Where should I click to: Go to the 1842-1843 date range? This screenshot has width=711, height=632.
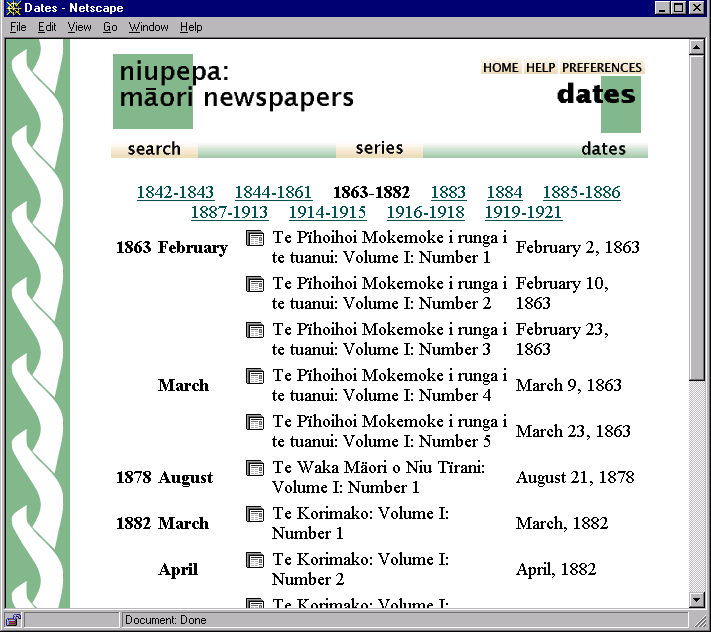tap(175, 192)
